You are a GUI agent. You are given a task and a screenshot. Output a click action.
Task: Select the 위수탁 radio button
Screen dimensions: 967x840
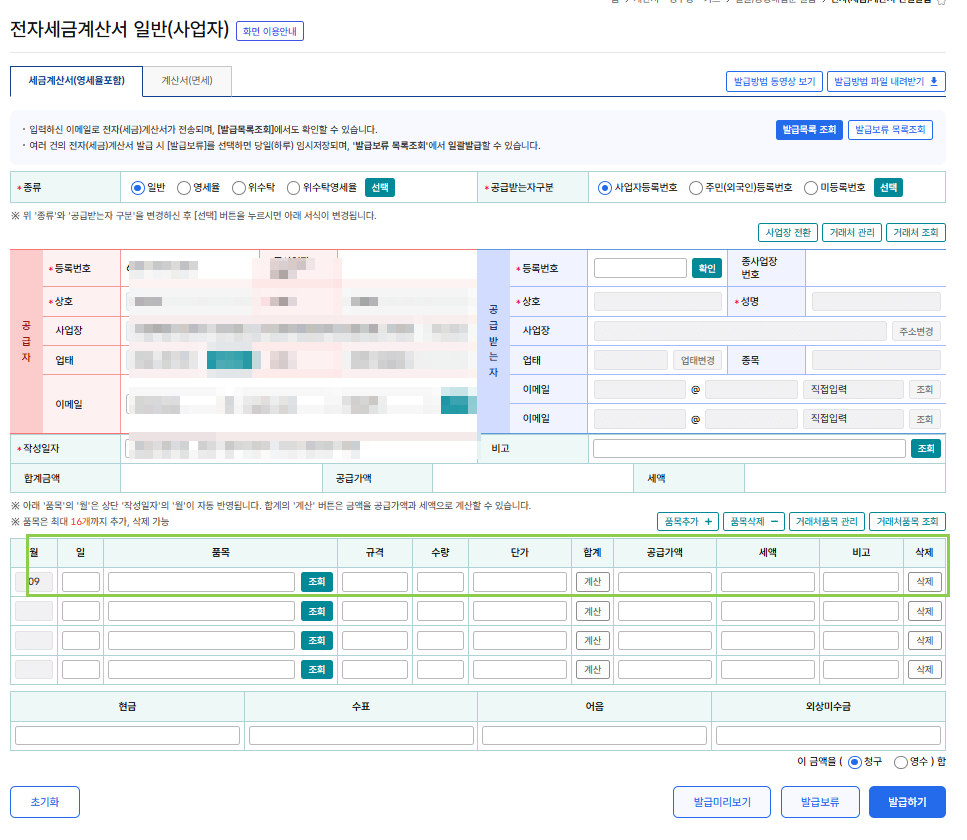pos(239,187)
